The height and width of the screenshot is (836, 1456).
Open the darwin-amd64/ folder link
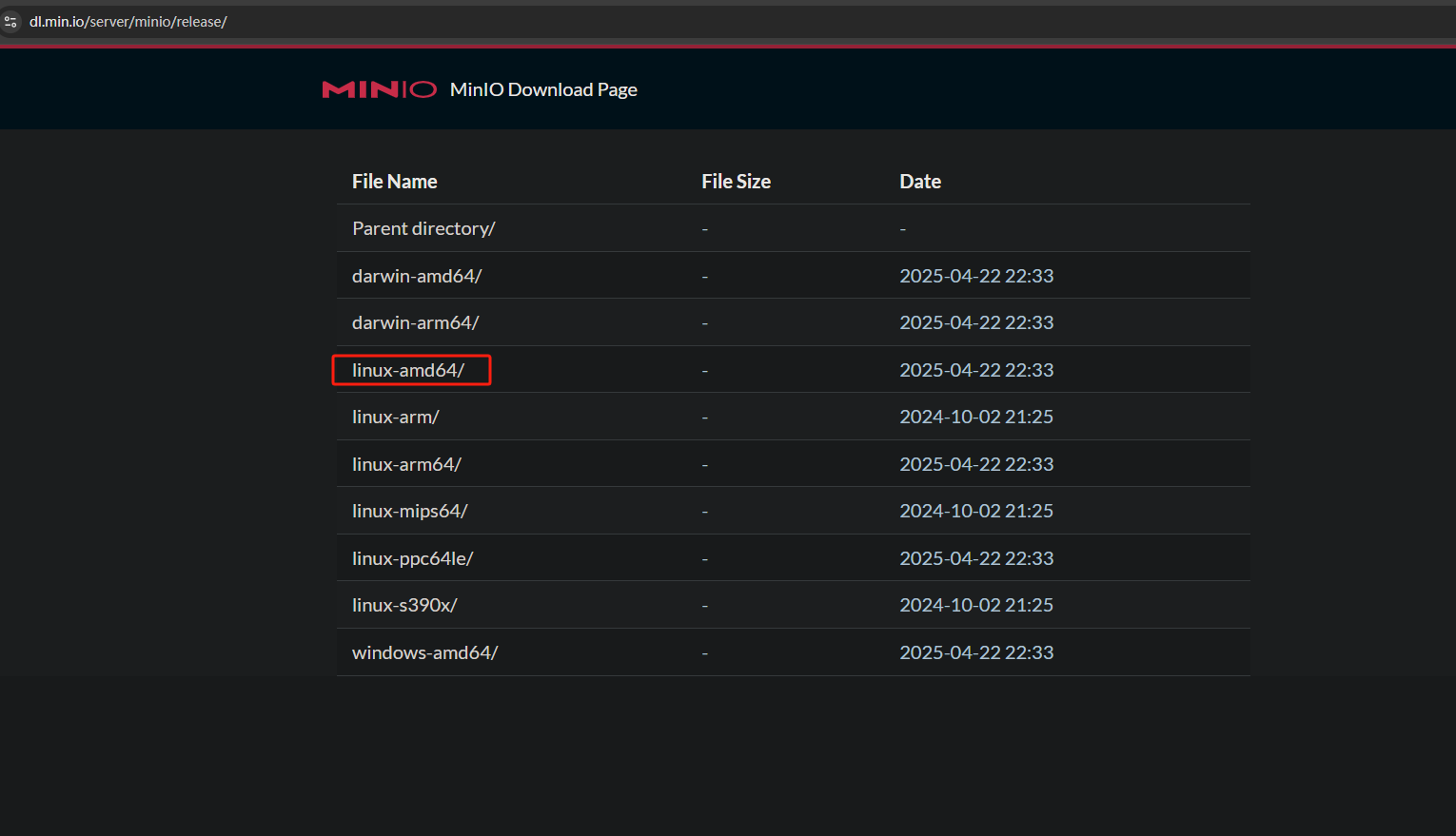coord(417,276)
